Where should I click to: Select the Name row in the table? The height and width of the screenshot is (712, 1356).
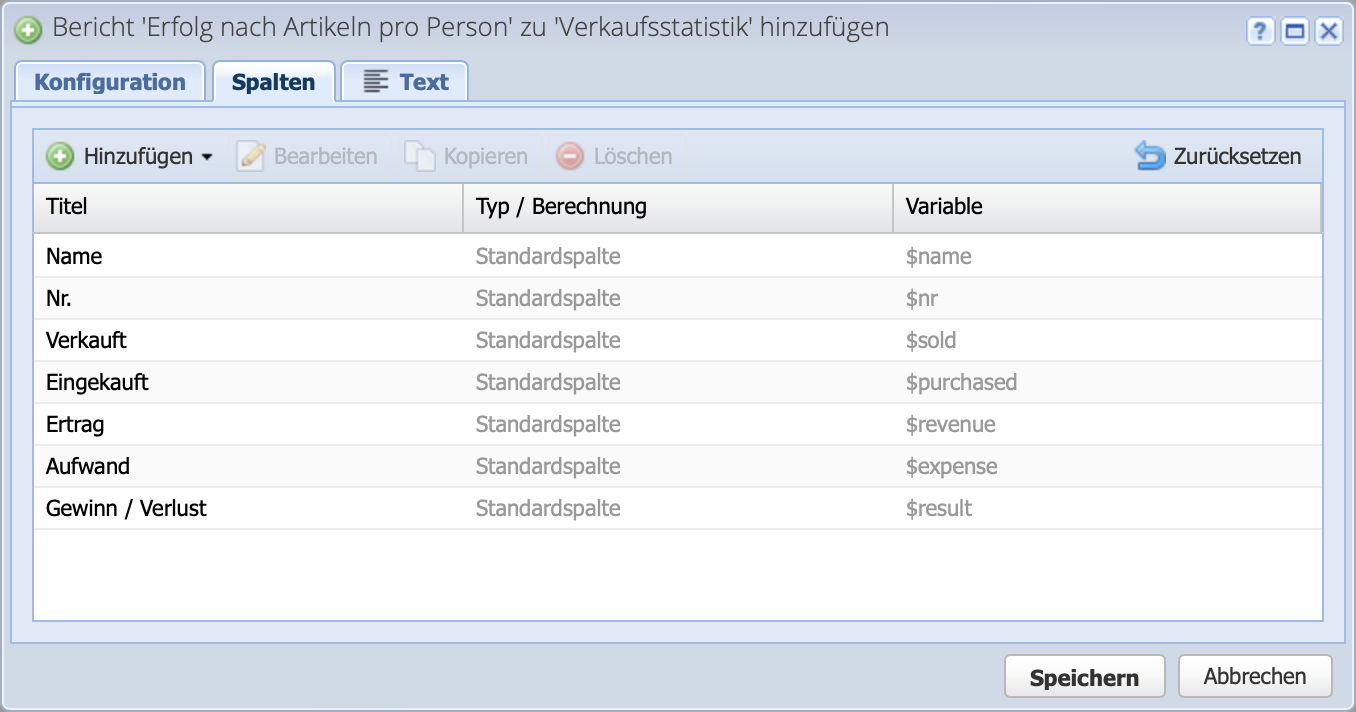click(x=400, y=256)
